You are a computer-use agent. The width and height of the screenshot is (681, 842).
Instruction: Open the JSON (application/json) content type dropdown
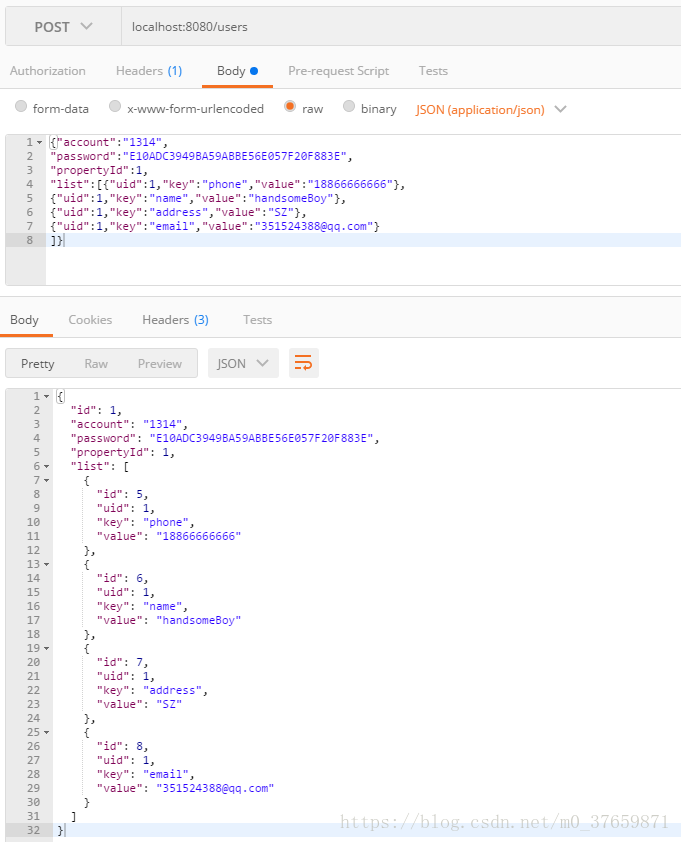click(x=491, y=110)
